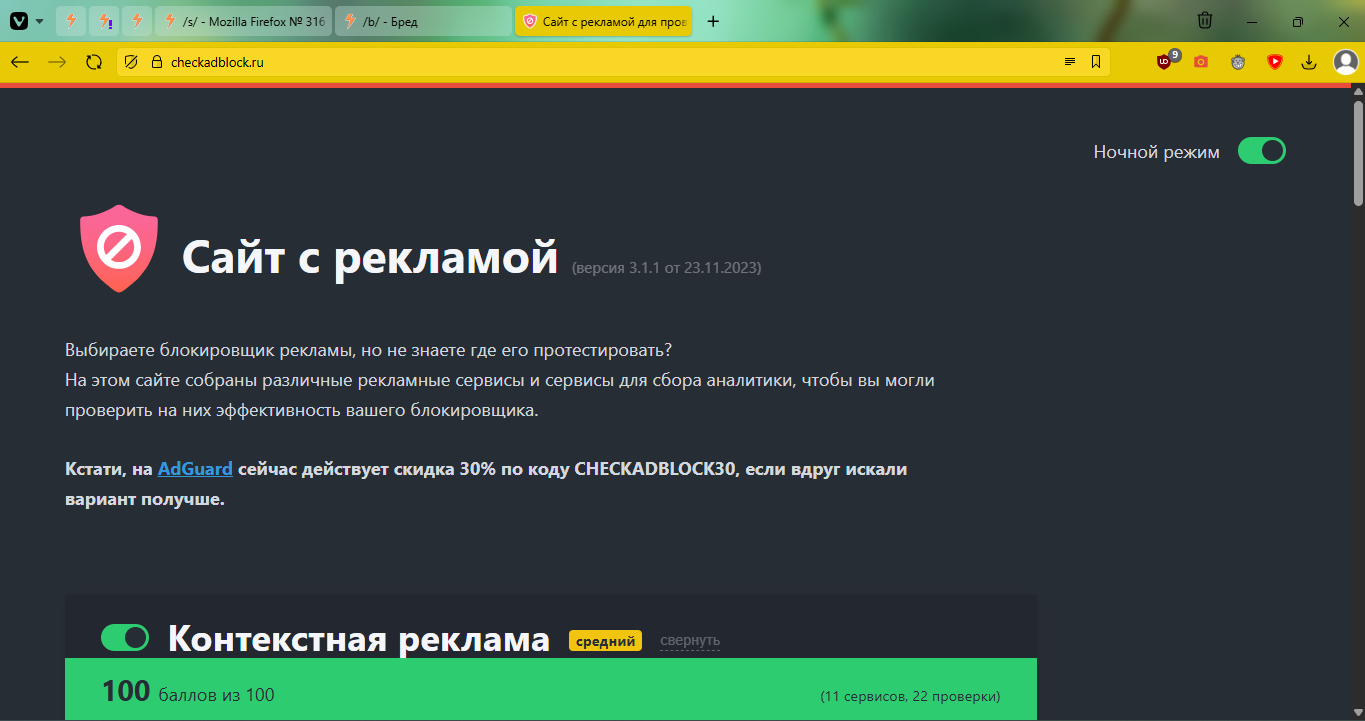1365x721 pixels.
Task: Open the monkey userscript extension
Action: click(x=1238, y=62)
